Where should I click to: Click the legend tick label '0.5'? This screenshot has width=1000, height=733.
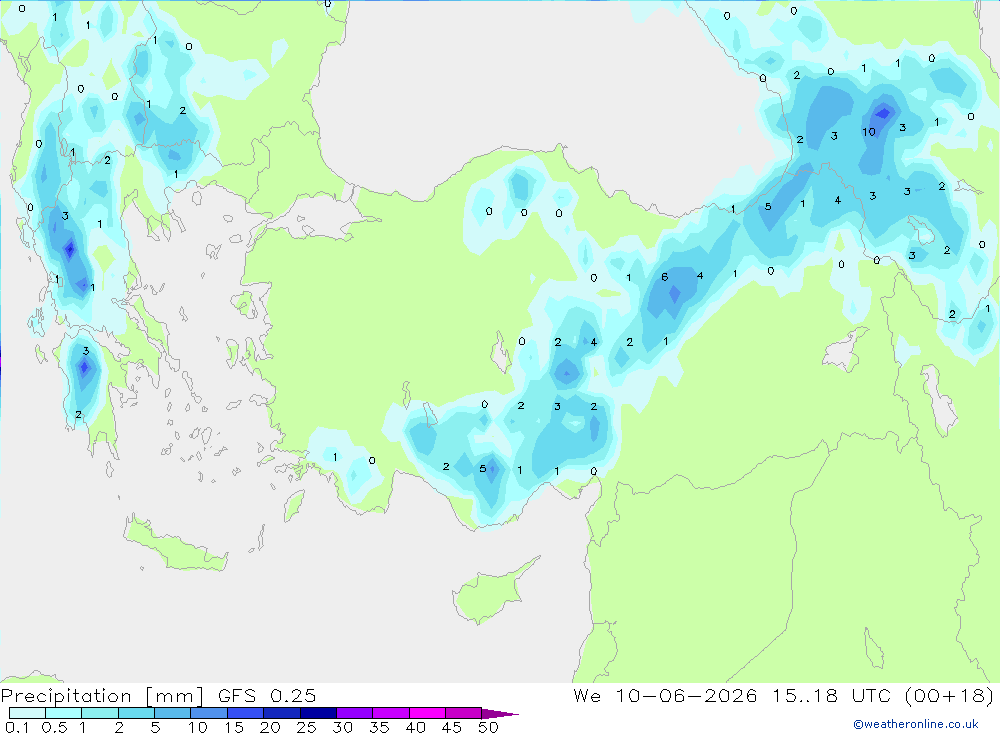click(x=54, y=727)
